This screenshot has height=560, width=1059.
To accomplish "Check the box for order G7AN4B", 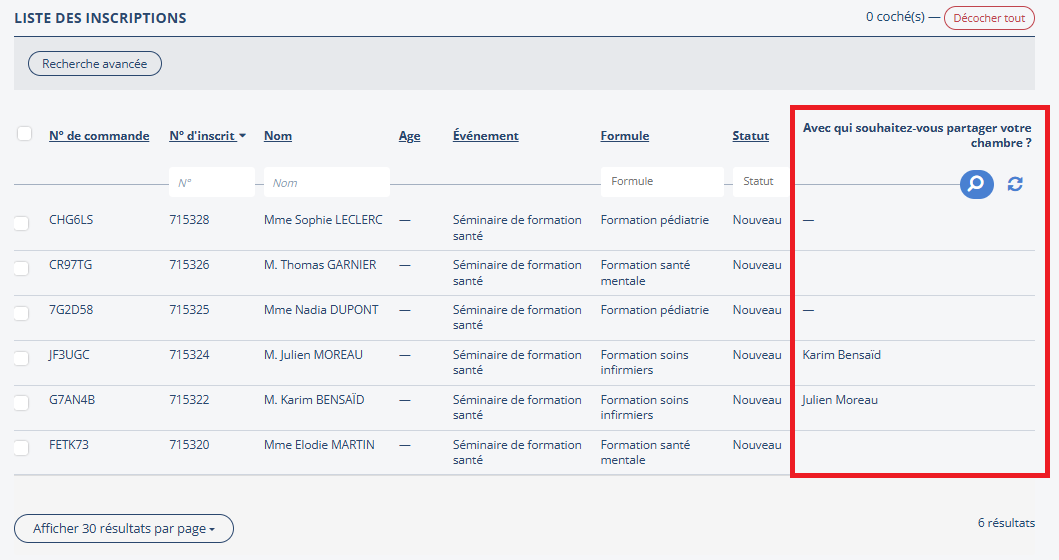I will point(22,403).
